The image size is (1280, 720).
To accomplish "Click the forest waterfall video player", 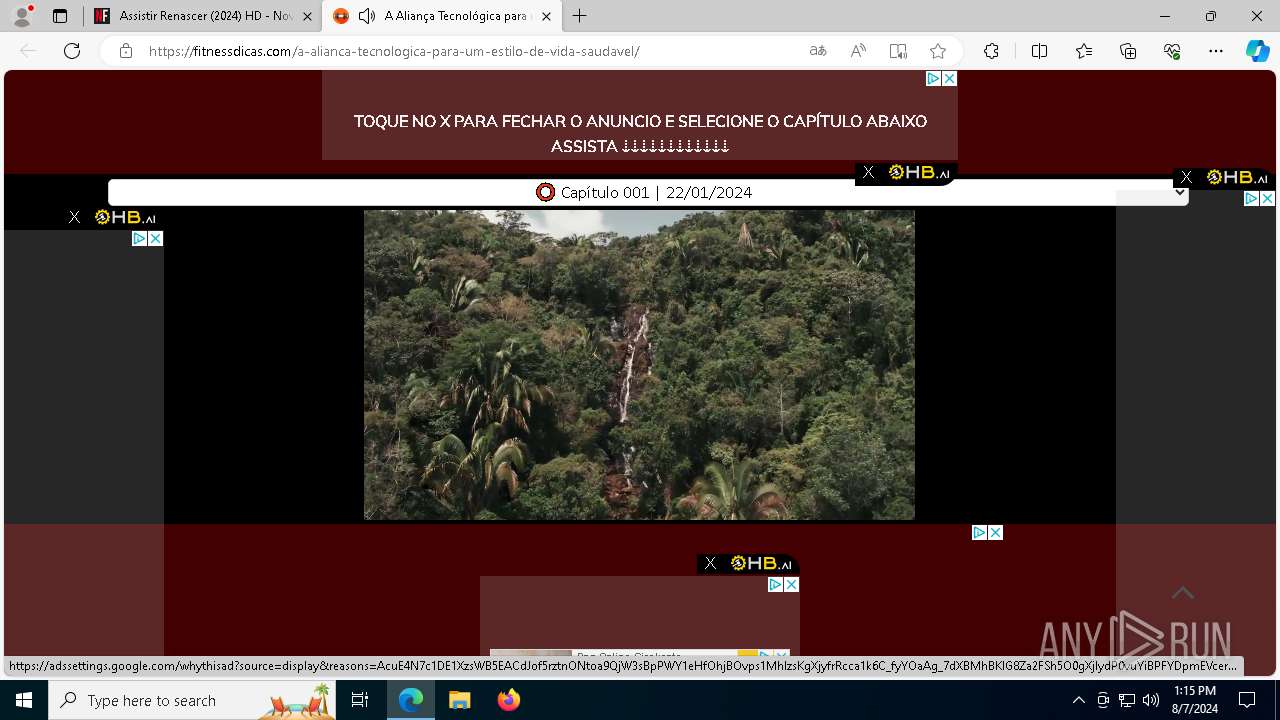I will coord(639,364).
